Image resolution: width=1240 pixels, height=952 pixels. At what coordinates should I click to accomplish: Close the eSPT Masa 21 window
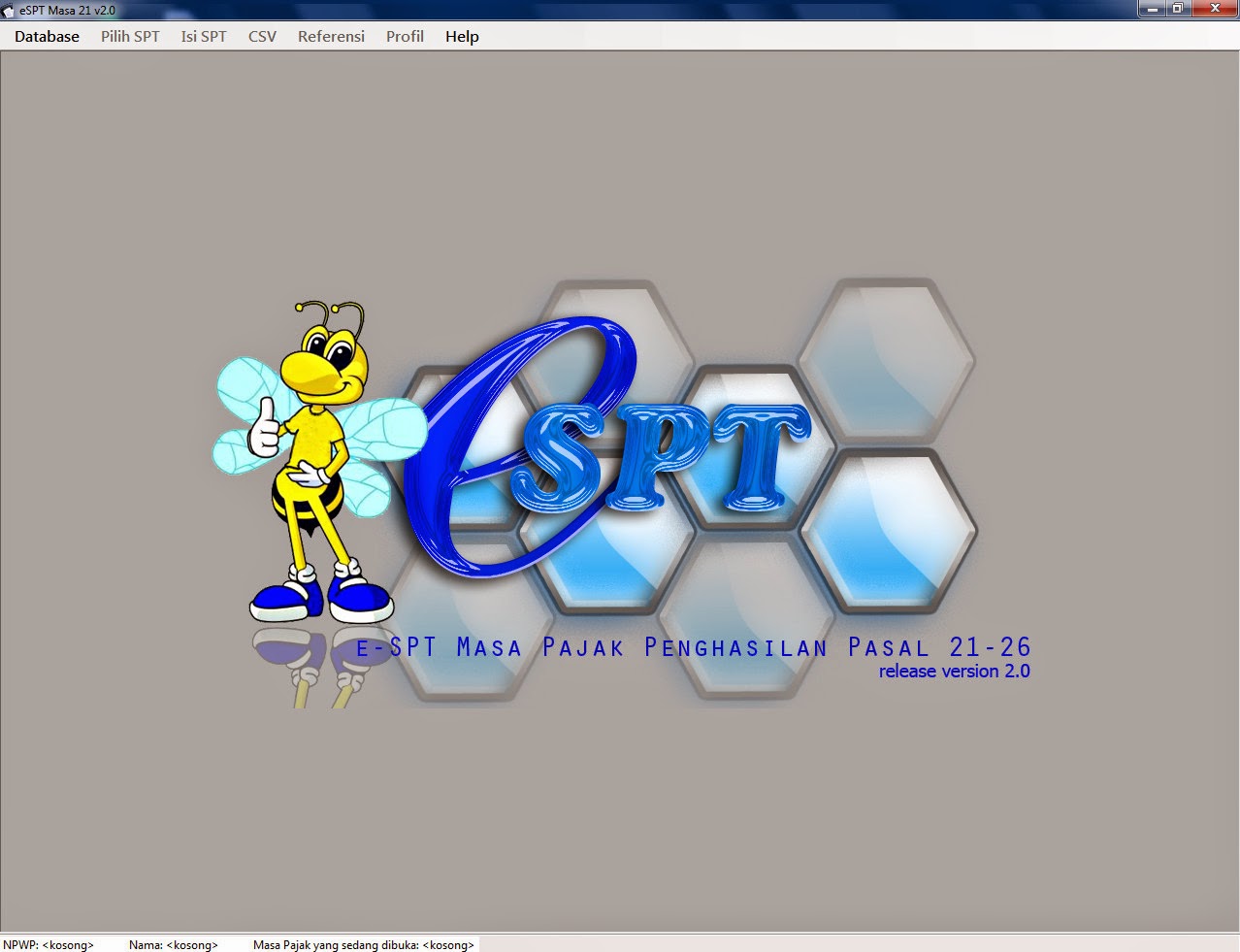tap(1215, 9)
